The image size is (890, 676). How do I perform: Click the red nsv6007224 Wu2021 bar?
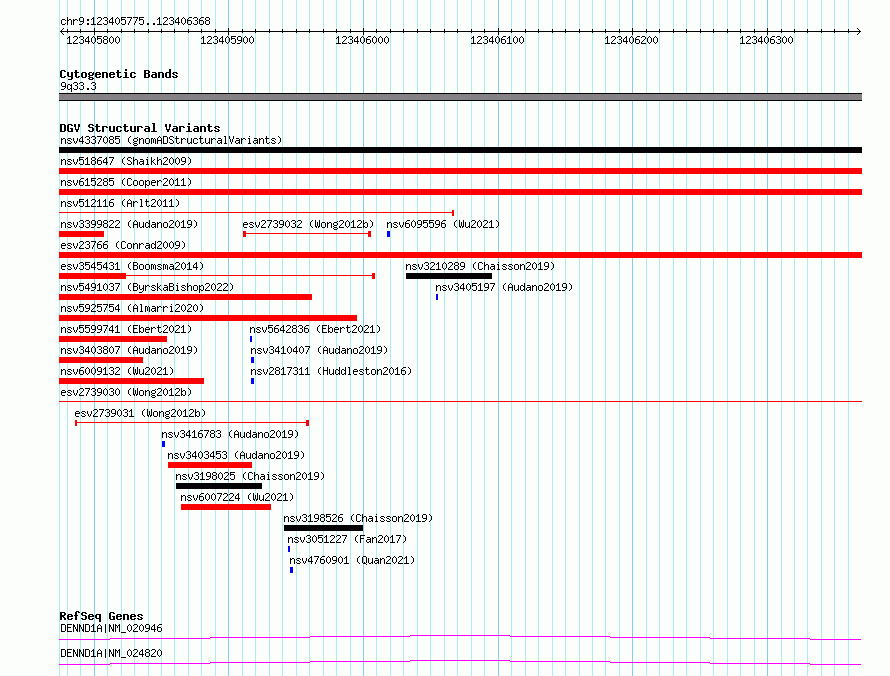[226, 507]
